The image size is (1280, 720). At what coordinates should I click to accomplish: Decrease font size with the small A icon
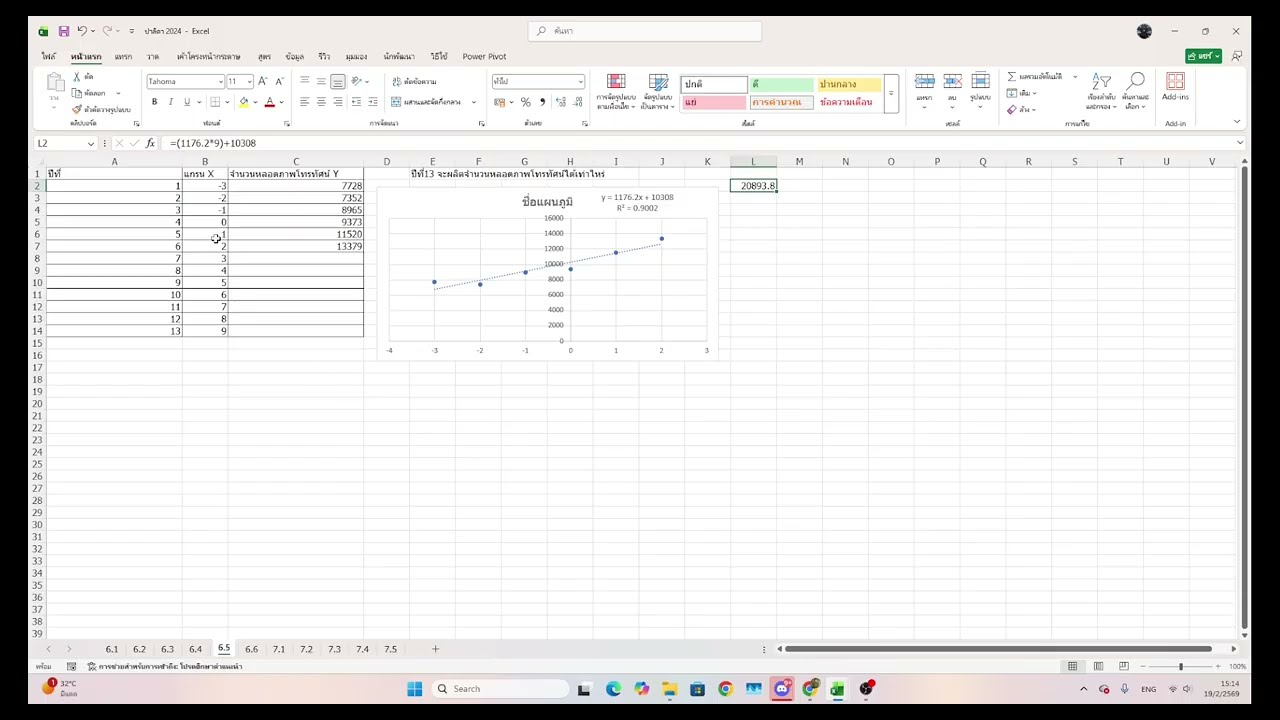279,81
